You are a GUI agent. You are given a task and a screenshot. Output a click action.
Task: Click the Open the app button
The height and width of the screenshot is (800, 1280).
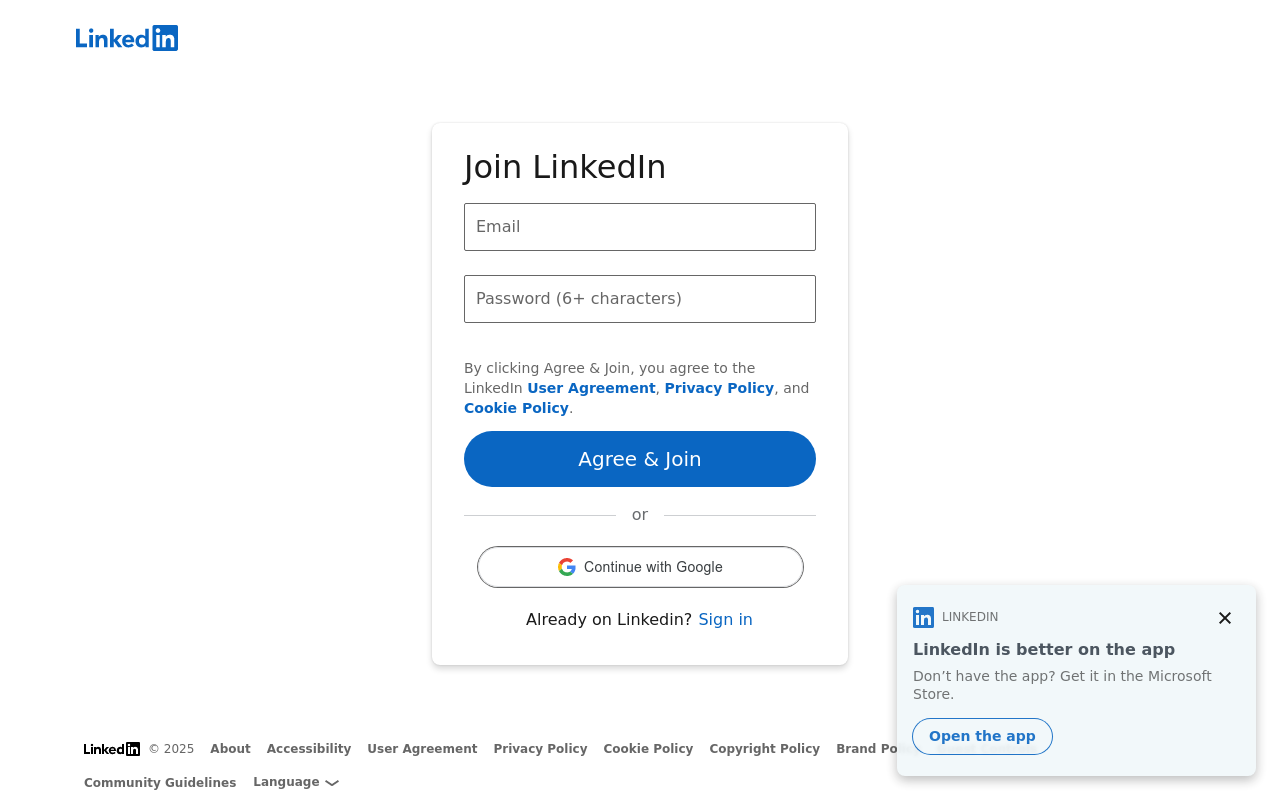point(982,736)
